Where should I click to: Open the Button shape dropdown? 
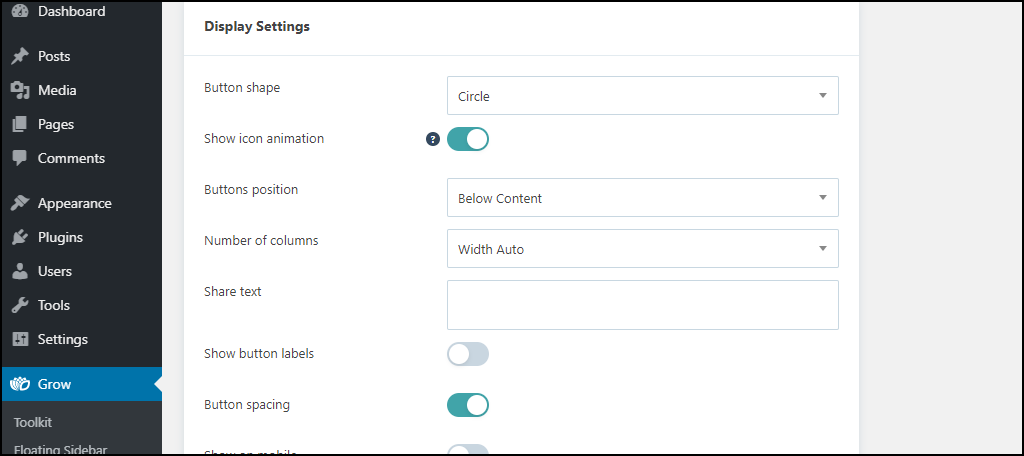tap(643, 96)
